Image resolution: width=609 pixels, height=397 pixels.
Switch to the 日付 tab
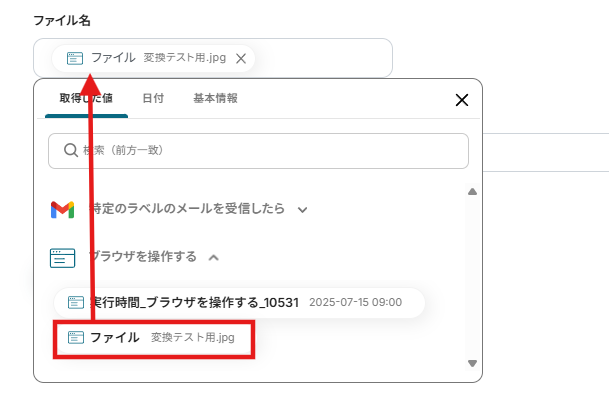(x=153, y=98)
